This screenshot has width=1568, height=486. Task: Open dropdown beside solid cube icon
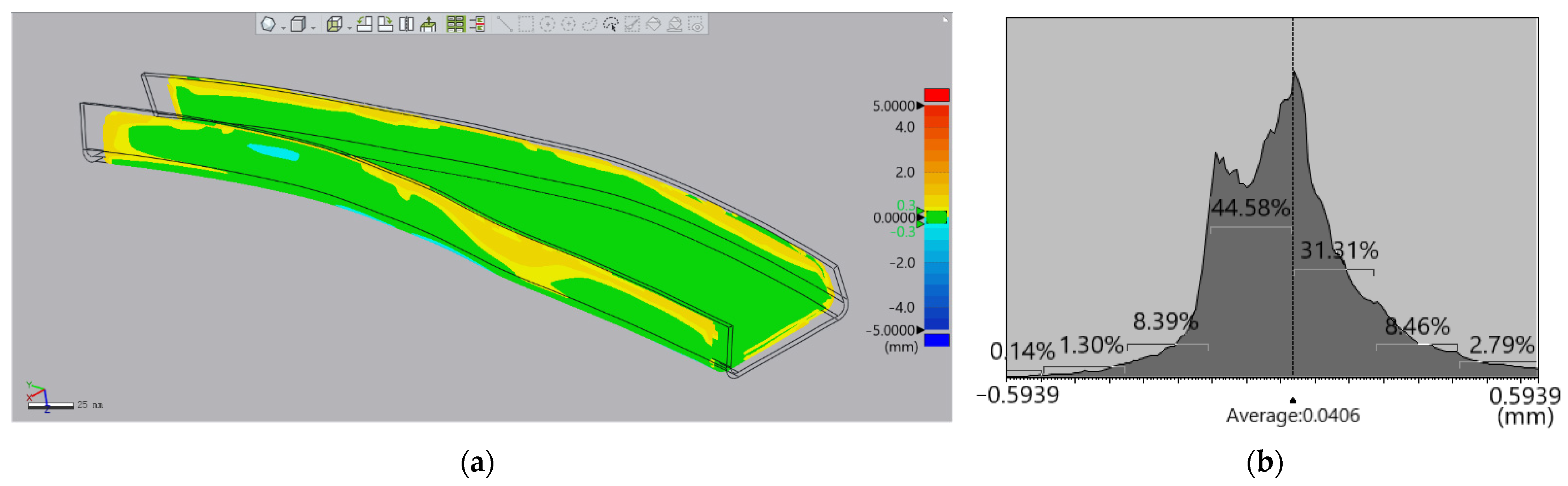pos(314,27)
